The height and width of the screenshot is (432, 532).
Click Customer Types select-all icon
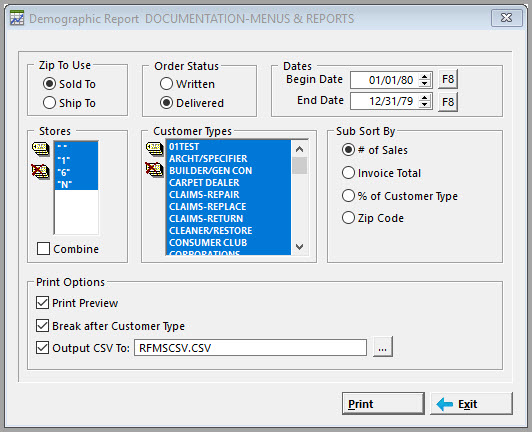click(155, 149)
